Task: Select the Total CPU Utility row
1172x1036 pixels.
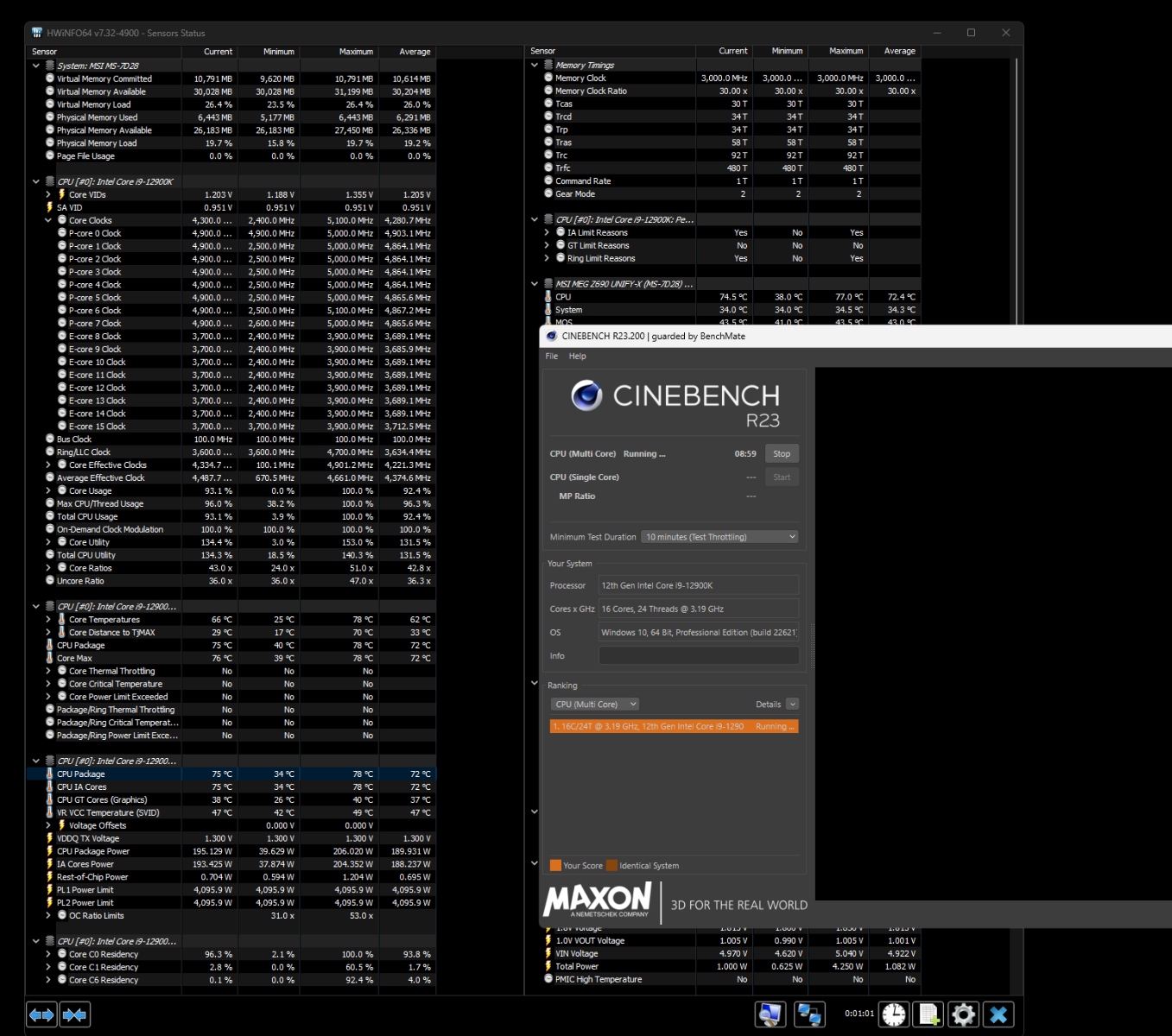Action: coord(231,555)
